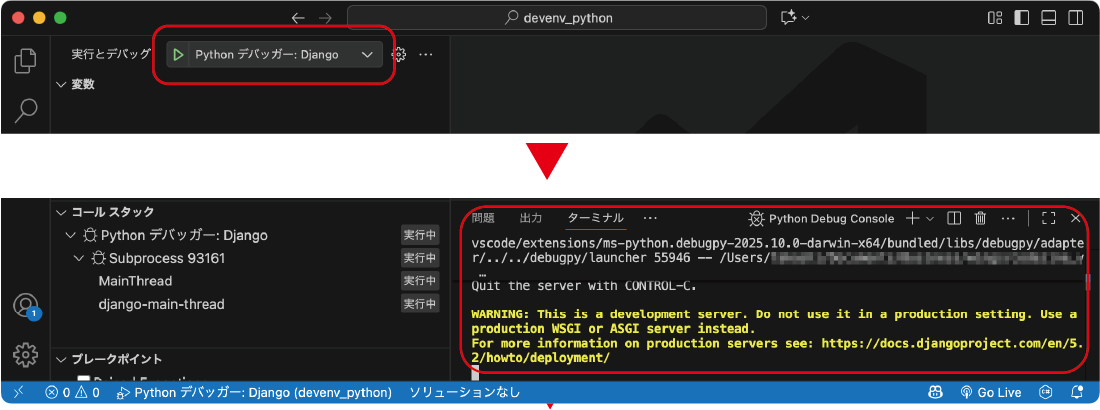This screenshot has width=1100, height=410.
Task: Switch to the 出力 tab
Action: [x=530, y=218]
